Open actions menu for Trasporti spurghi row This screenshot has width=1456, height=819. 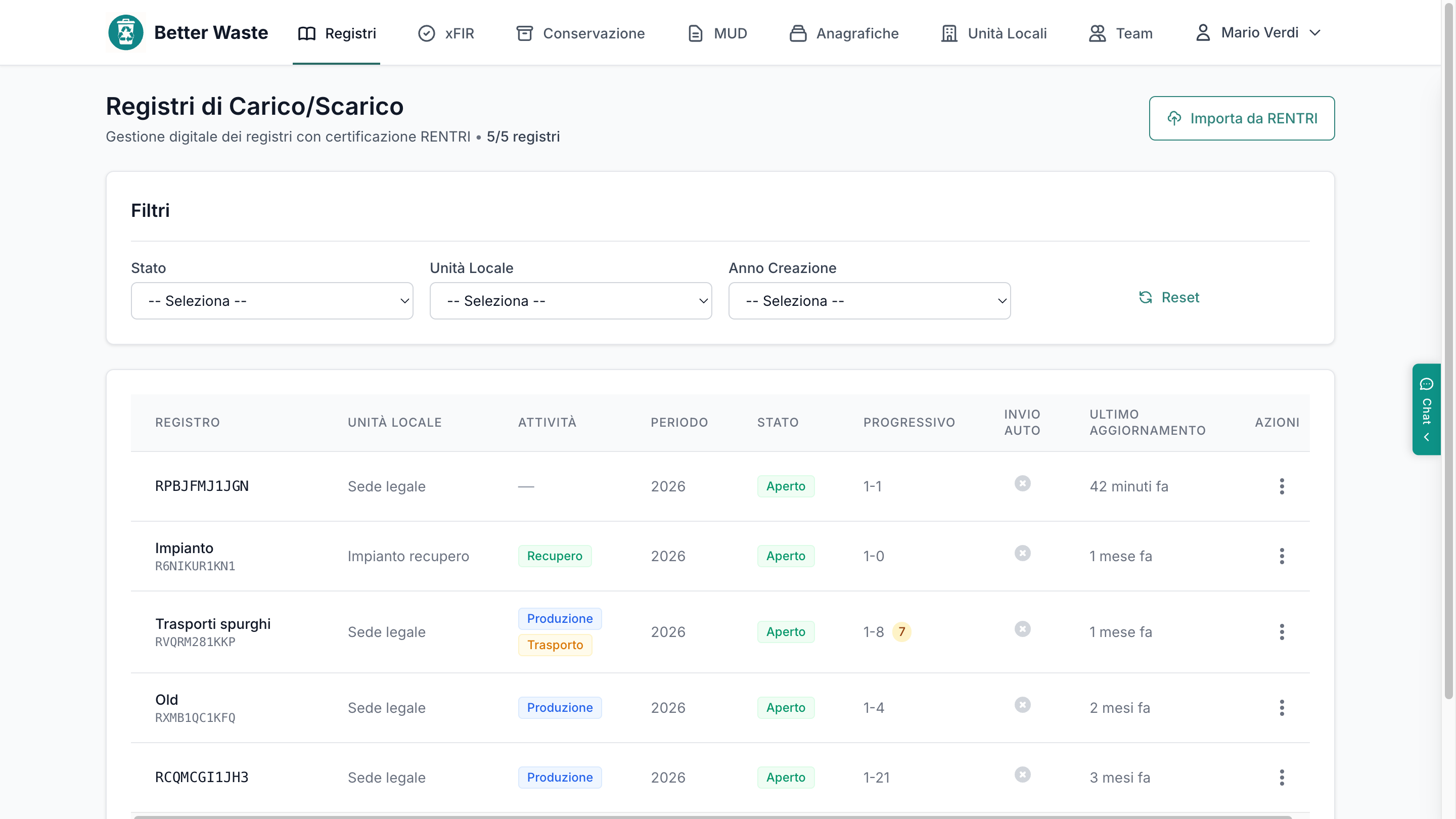(1282, 632)
